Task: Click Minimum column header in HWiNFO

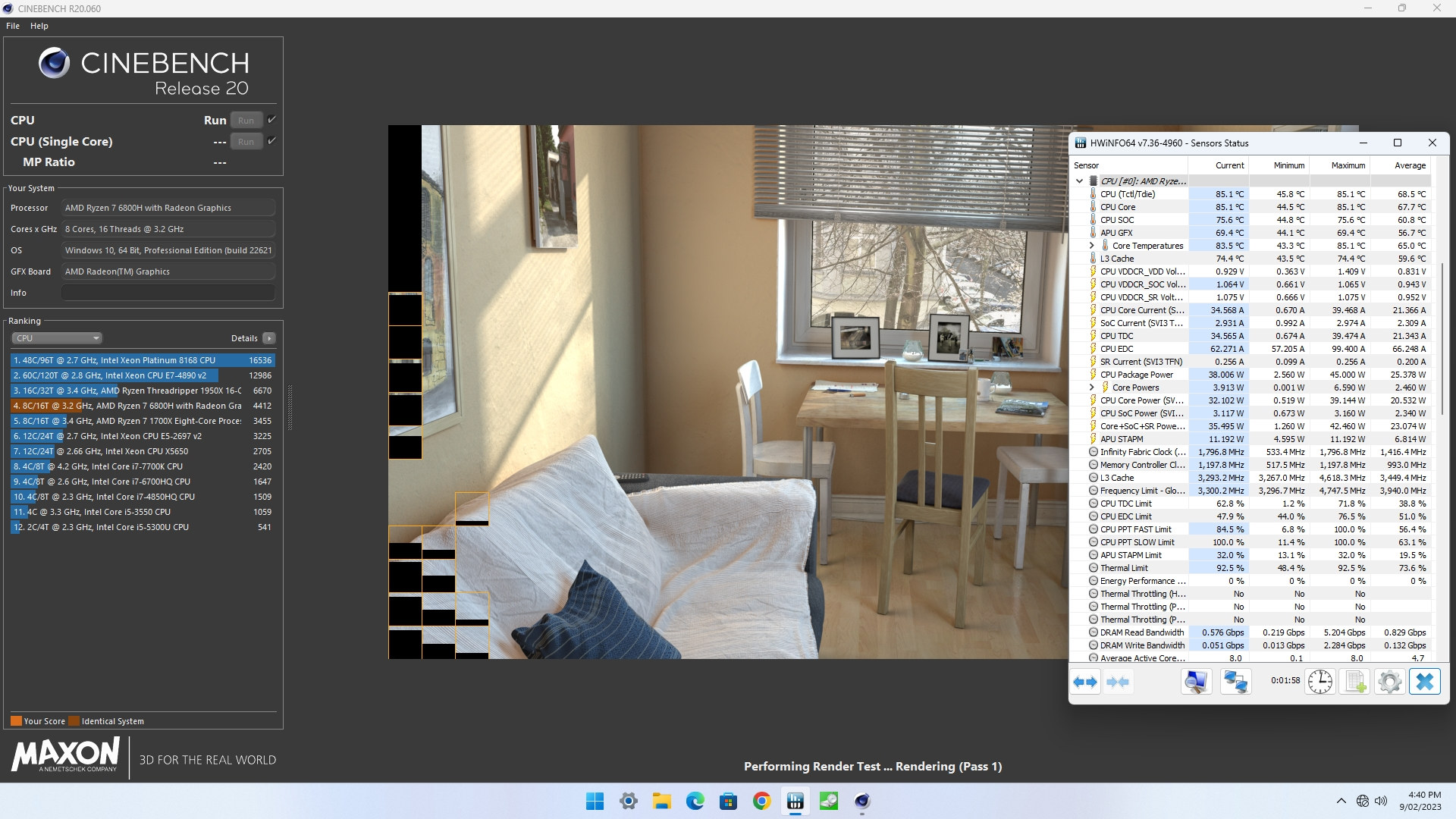Action: [x=1279, y=165]
